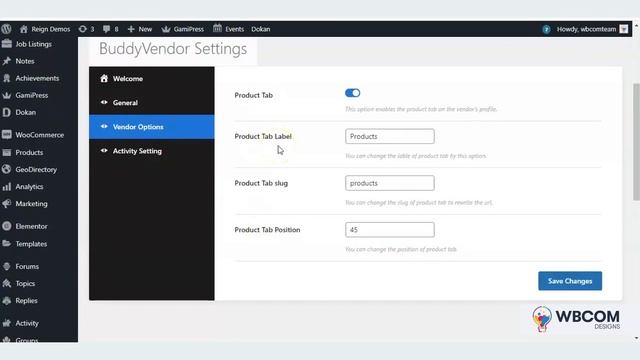
Task: Open Howdy, wbcomteam account menu
Action: coord(586,29)
